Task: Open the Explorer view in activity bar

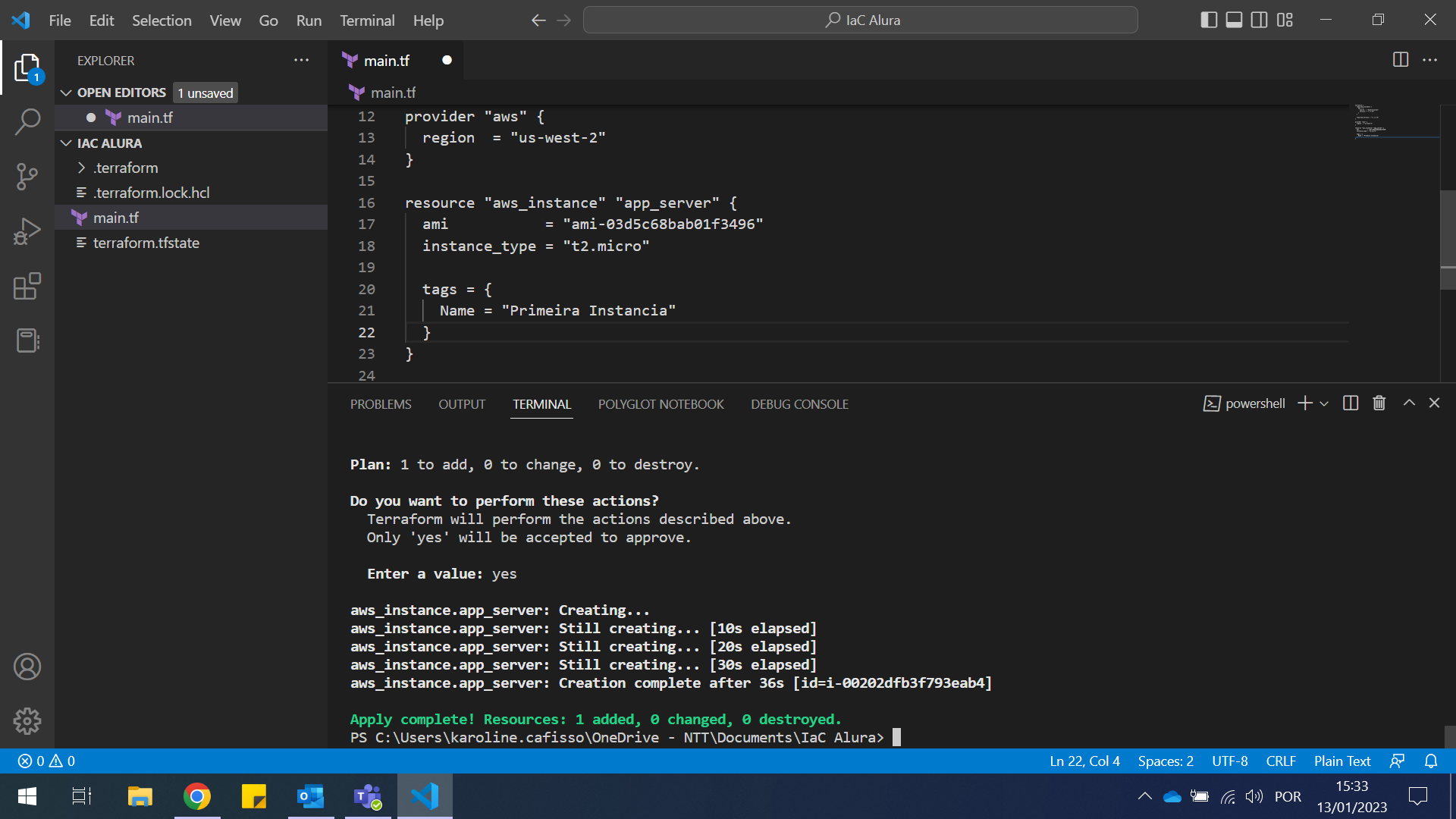Action: 27,68
